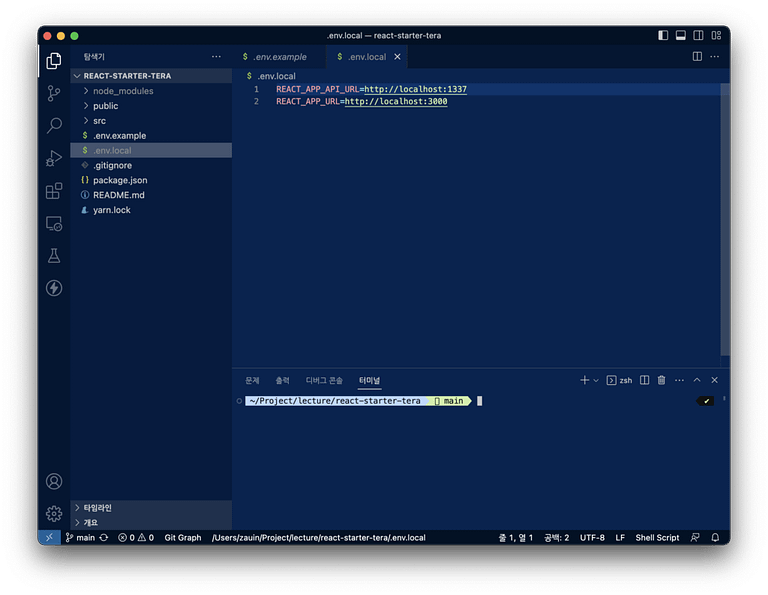Toggle the bottom panel layout button
This screenshot has height=595, width=768.
pyautogui.click(x=681, y=35)
